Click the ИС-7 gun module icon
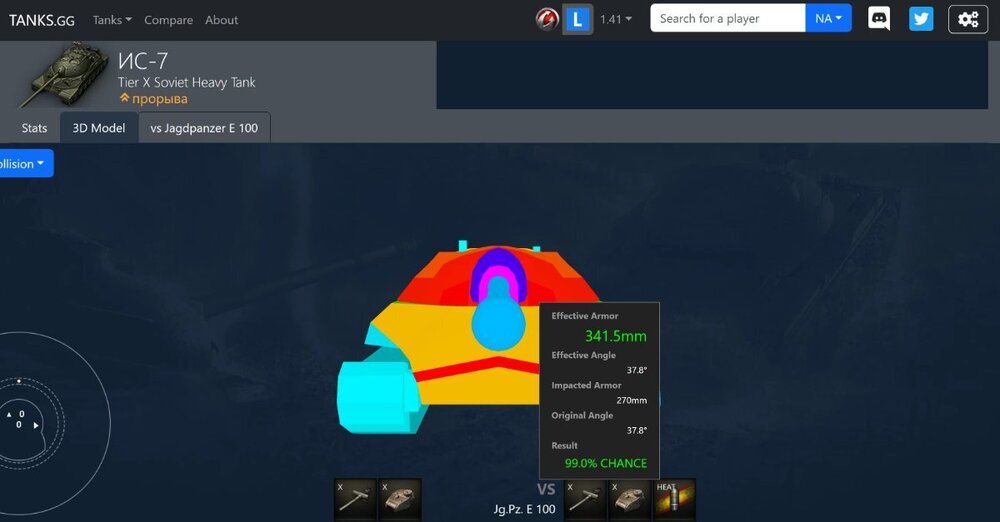This screenshot has width=1000, height=522. click(x=356, y=500)
